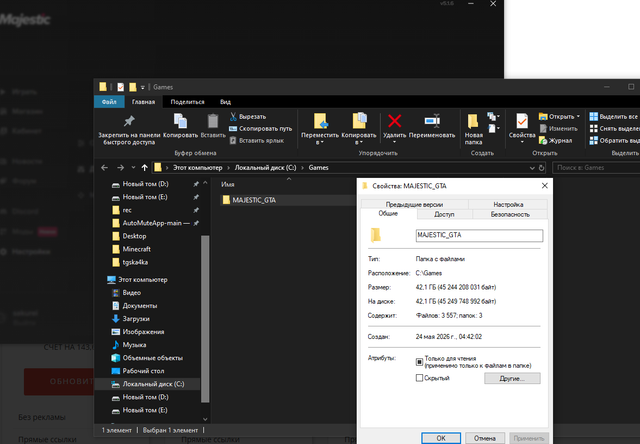The width and height of the screenshot is (640, 444).
Task: Click Вставить ярлык in ribbon
Action: (257, 140)
